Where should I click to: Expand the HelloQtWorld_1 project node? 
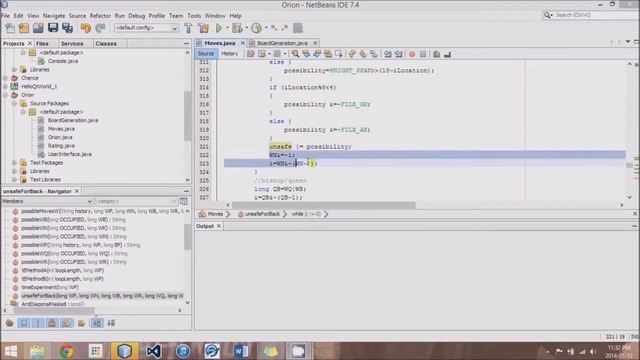click(x=5, y=86)
